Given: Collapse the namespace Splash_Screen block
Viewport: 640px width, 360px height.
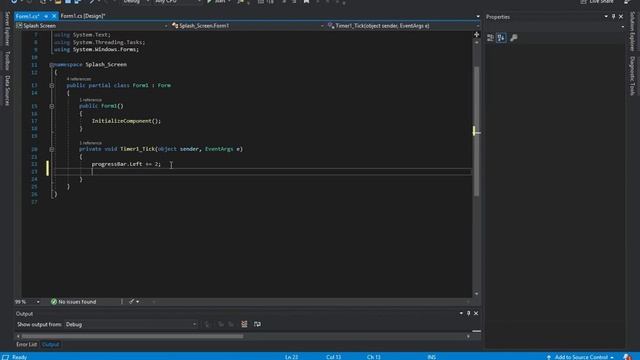Looking at the screenshot, I should 51,64.
